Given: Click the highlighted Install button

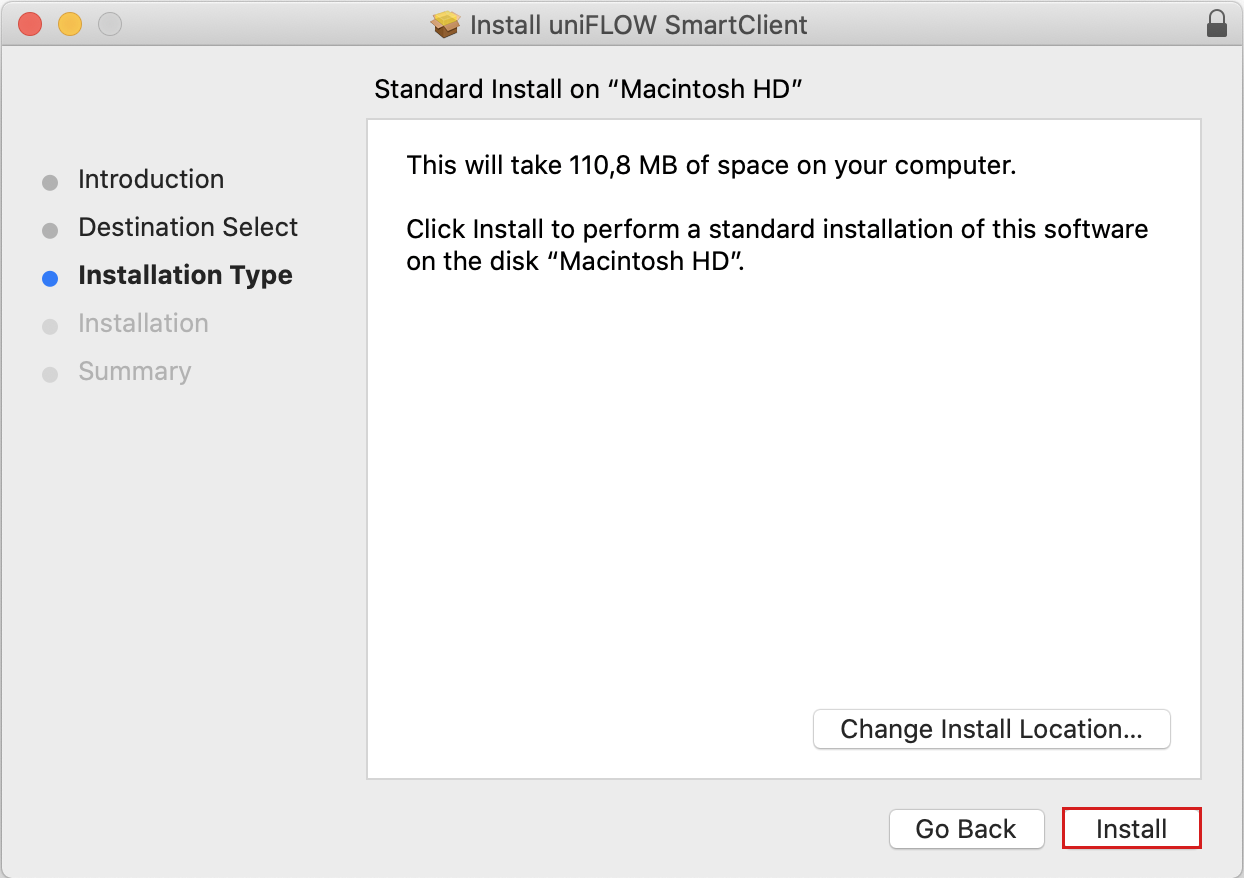Looking at the screenshot, I should [1131, 828].
